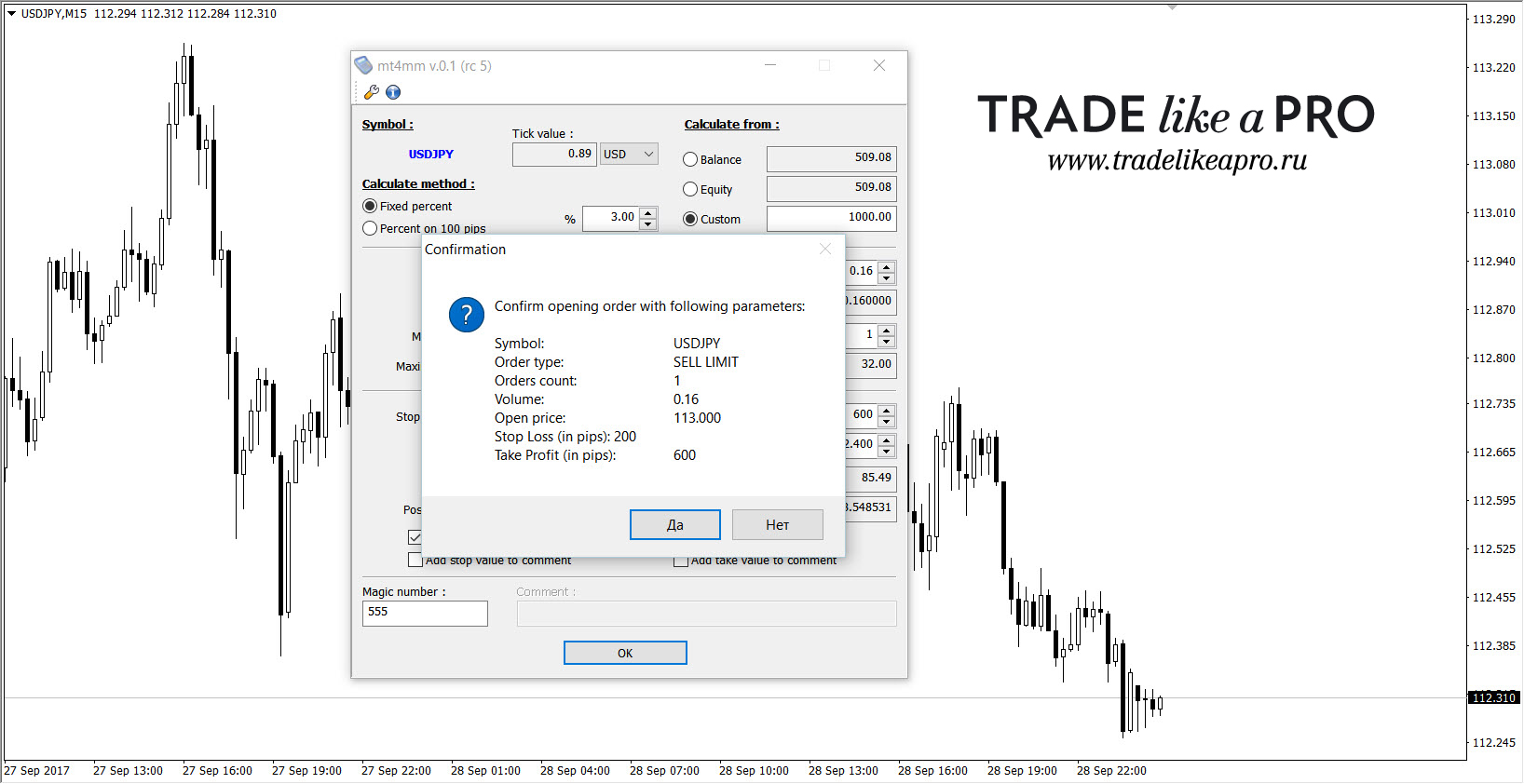Confirm the order with Да button
1524x784 pixels.
click(675, 525)
